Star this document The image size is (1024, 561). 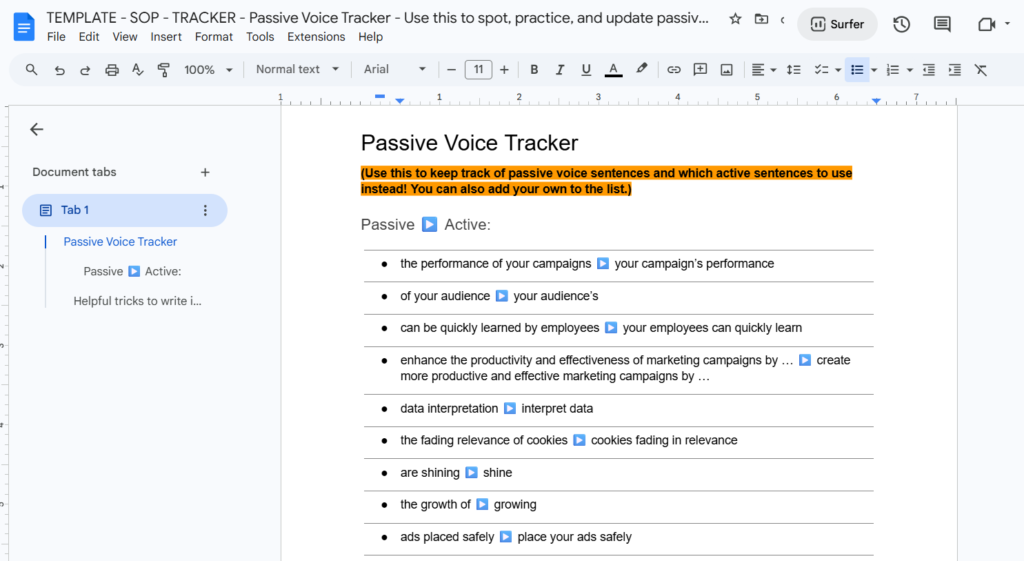[735, 19]
